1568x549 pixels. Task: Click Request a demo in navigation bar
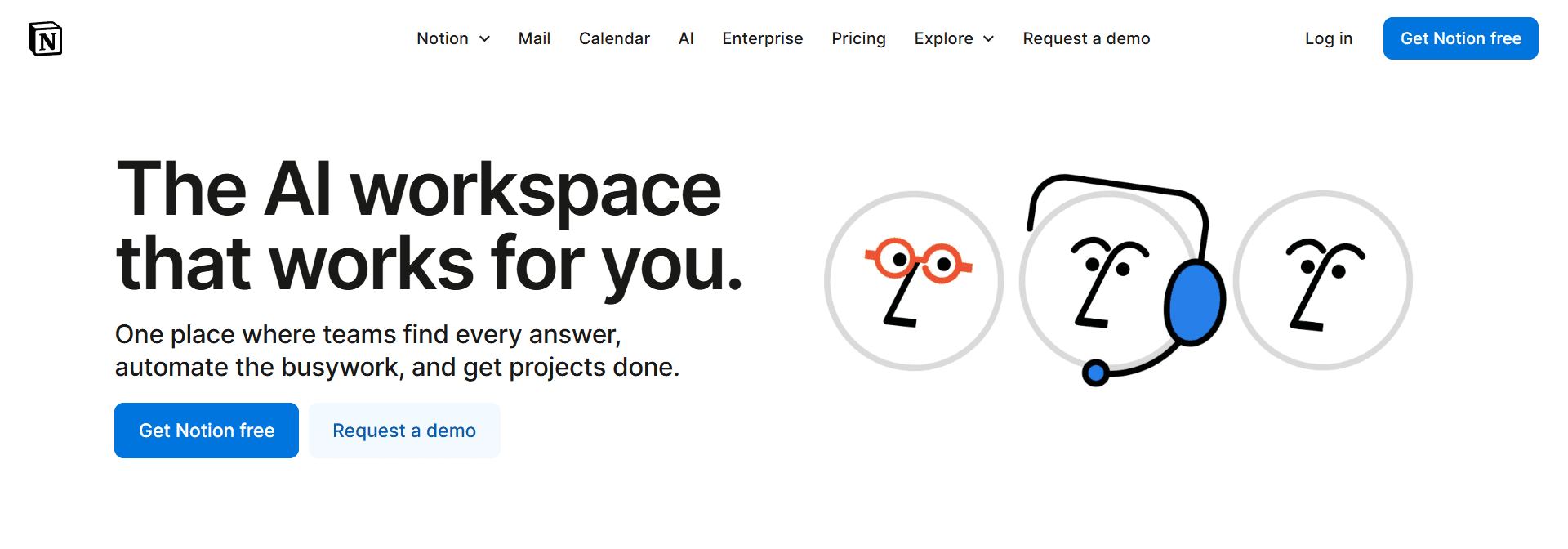[1086, 38]
